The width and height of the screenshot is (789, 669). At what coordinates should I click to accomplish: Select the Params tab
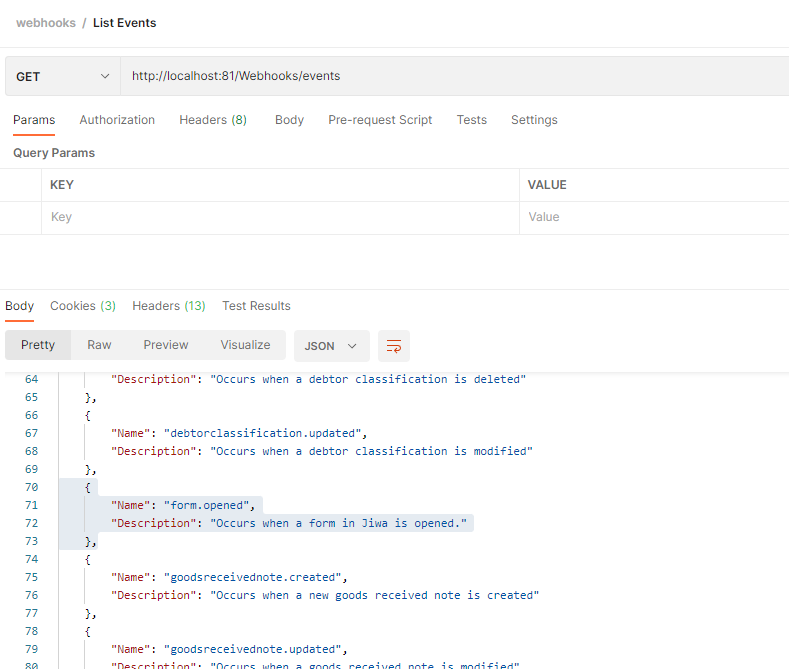click(x=34, y=120)
